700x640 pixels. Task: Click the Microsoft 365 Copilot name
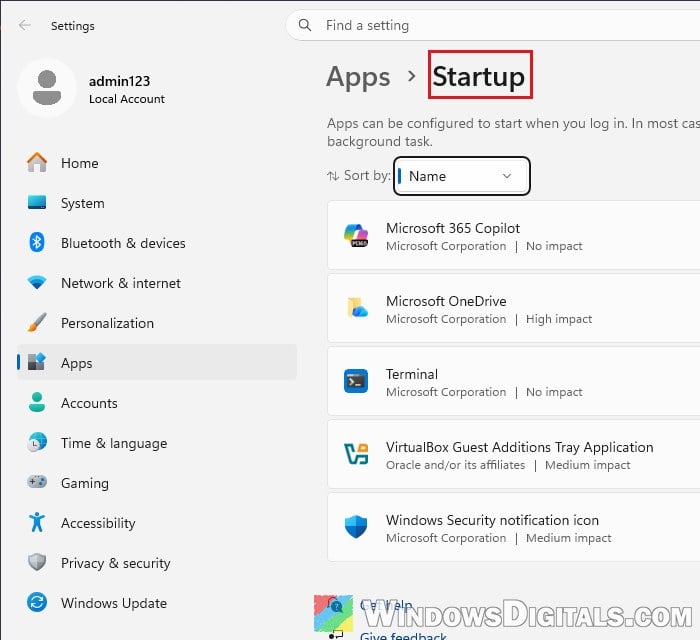(453, 228)
